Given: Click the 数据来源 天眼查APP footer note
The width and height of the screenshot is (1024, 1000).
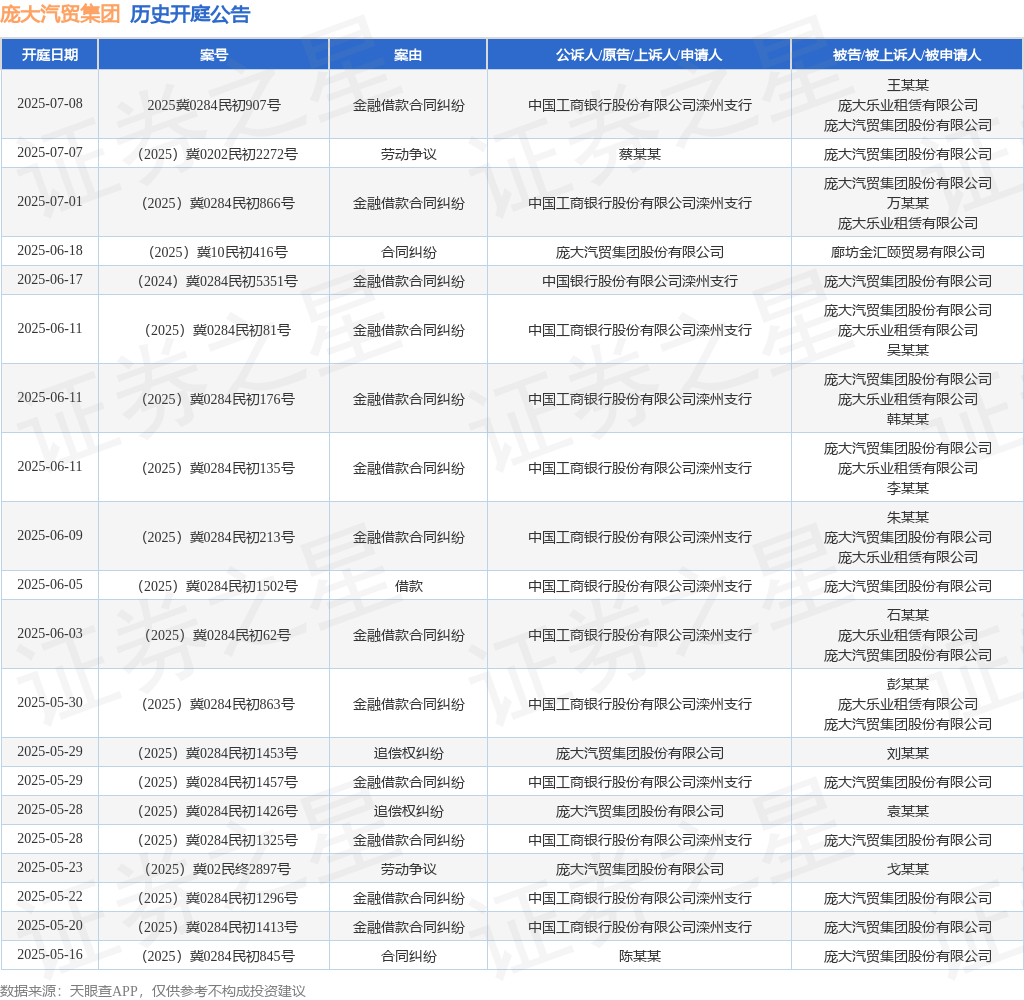Looking at the screenshot, I should [153, 991].
